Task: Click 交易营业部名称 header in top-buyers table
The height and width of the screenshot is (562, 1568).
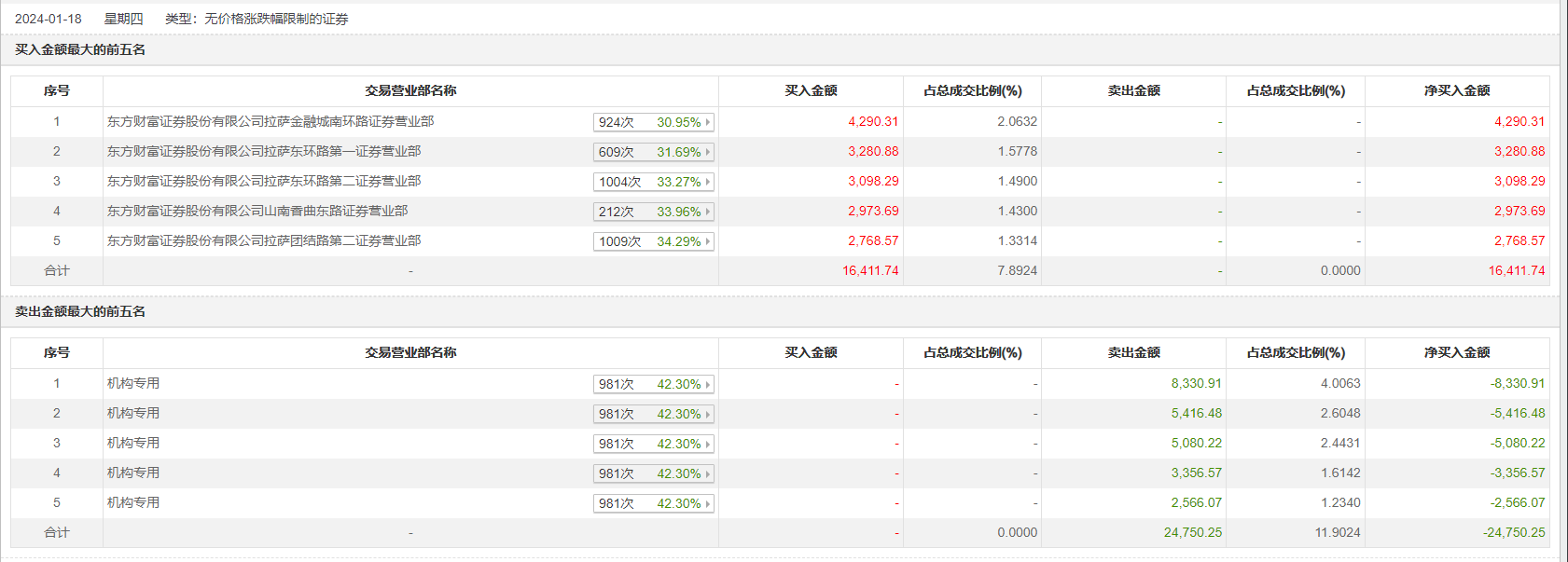Action: pos(410,90)
